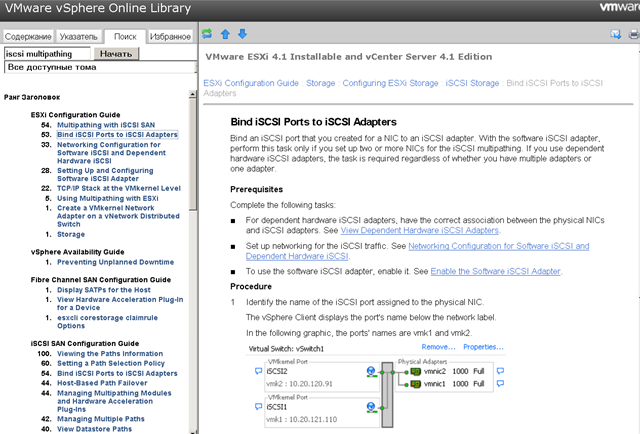
Task: Click the iSCSI SAN Configuration Guide heading
Action: [x=85, y=343]
